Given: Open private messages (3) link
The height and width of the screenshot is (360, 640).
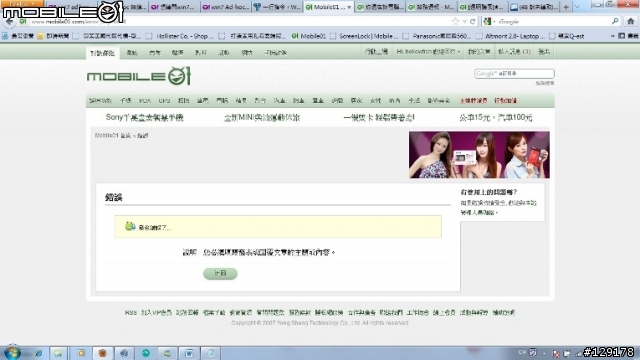Looking at the screenshot, I should [514, 51].
